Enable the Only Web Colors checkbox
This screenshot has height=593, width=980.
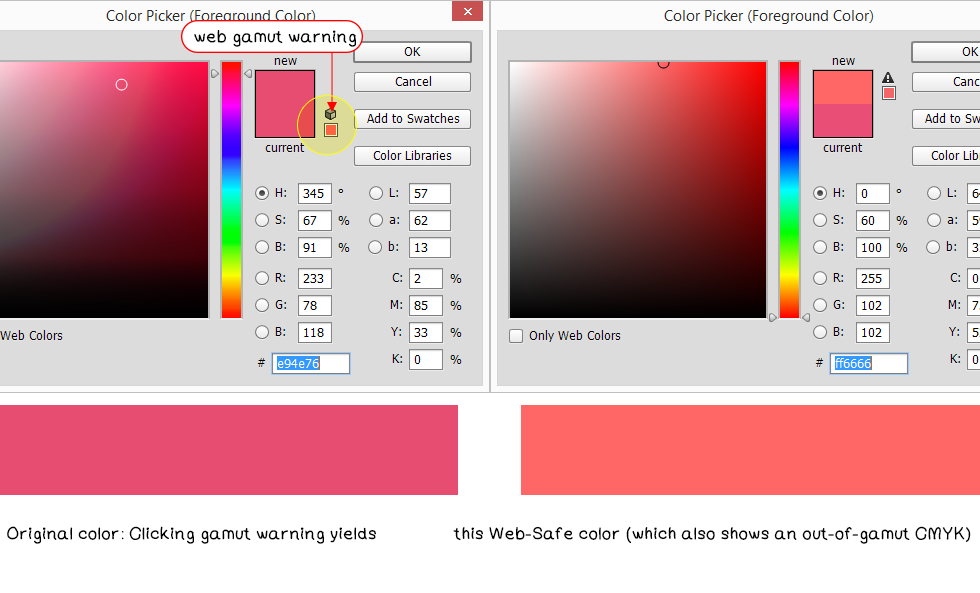pyautogui.click(x=516, y=336)
